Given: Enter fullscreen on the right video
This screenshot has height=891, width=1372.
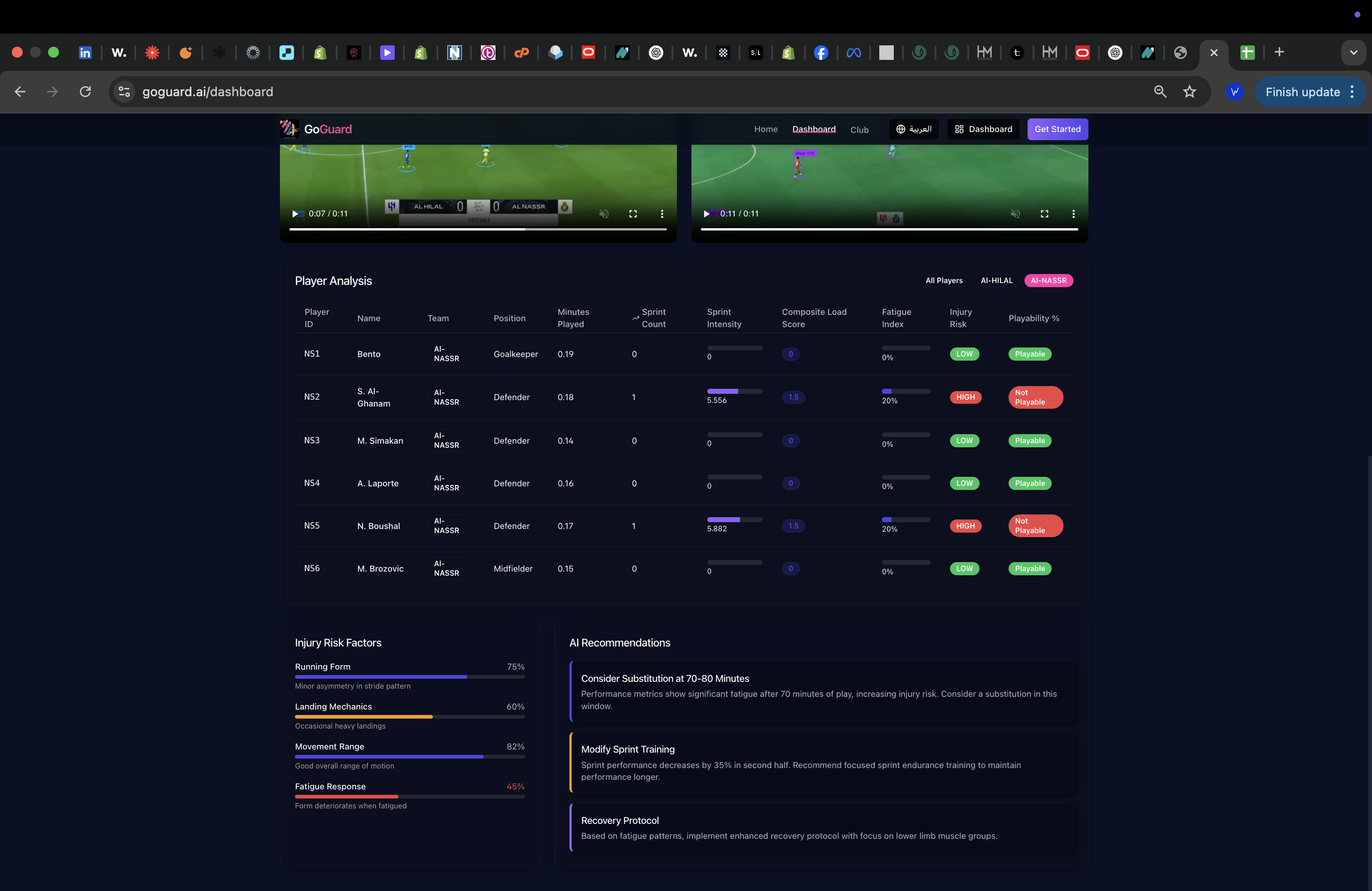Looking at the screenshot, I should click(1044, 214).
